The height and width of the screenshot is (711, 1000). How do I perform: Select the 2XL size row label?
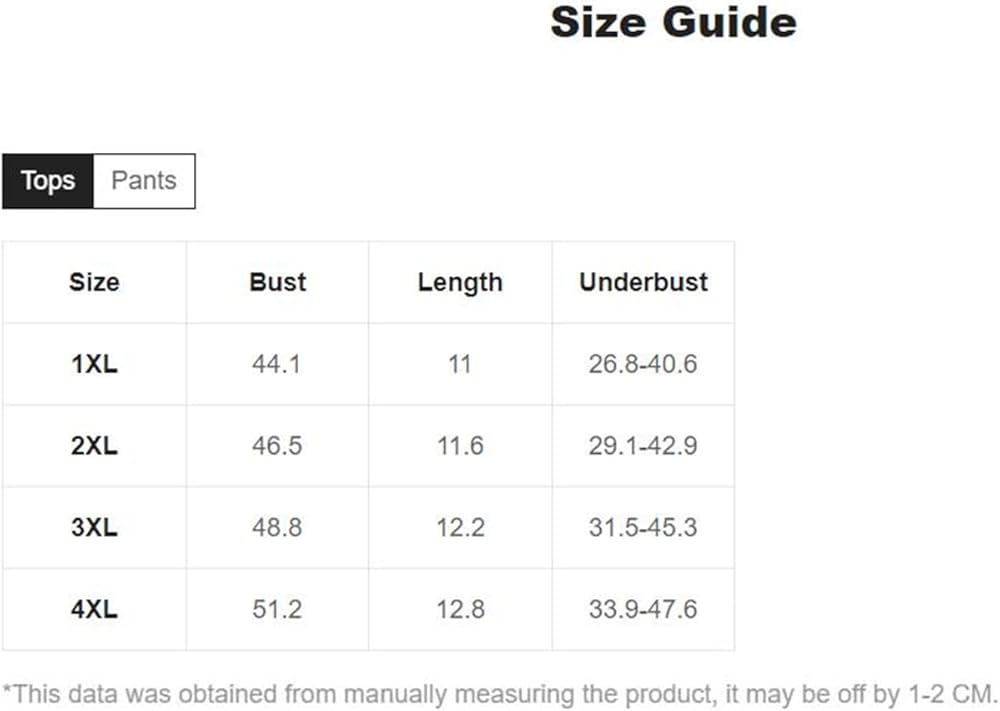(x=94, y=446)
